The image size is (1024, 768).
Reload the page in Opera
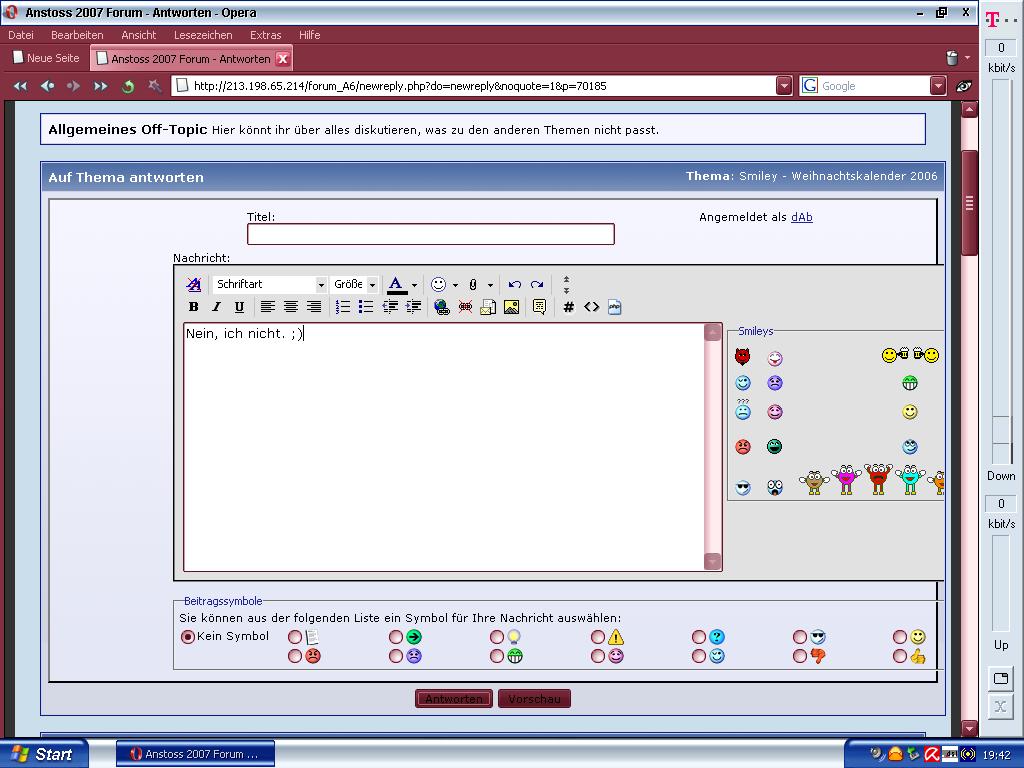[128, 86]
